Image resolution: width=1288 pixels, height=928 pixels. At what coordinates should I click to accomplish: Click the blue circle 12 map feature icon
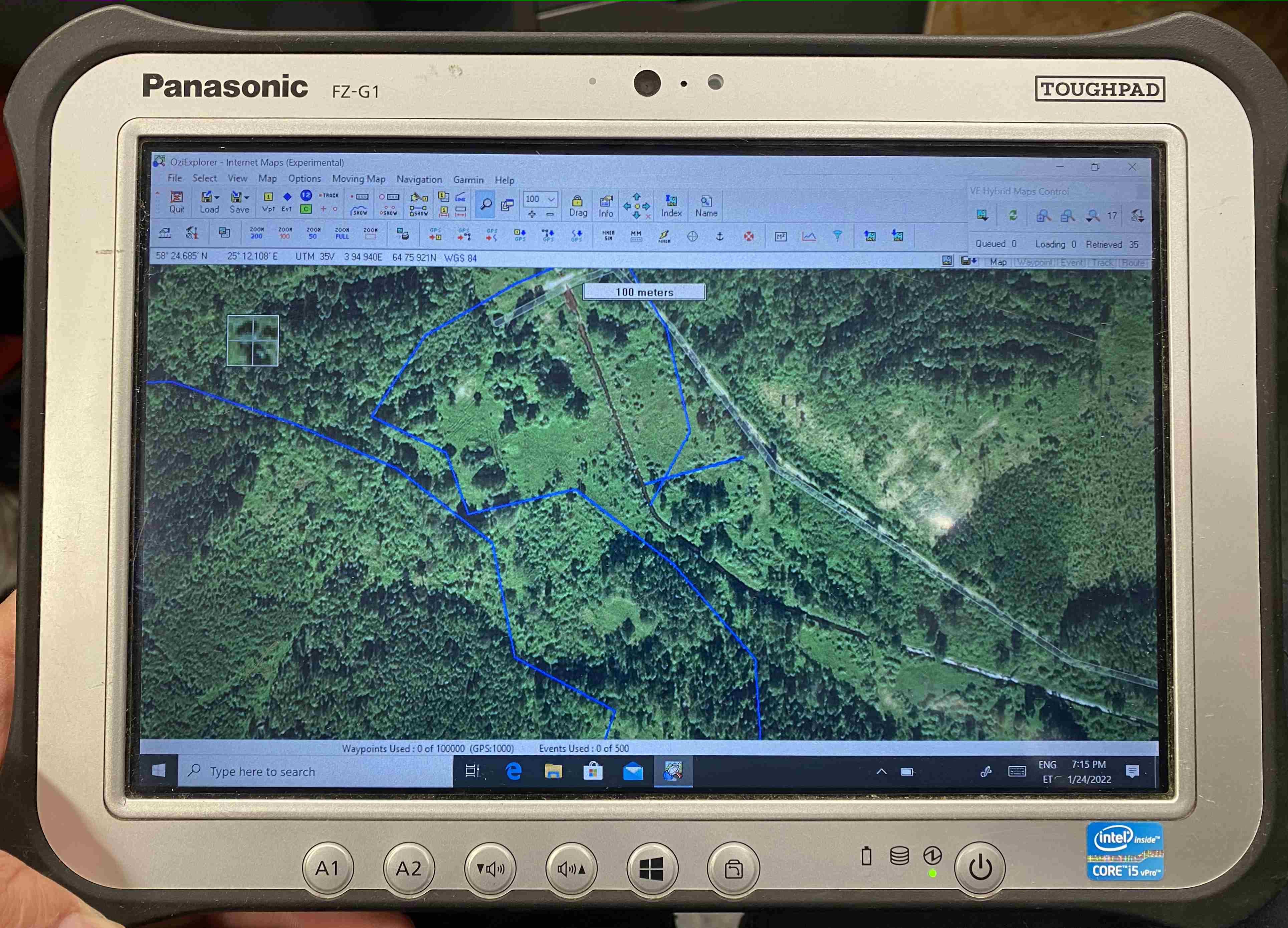click(306, 195)
